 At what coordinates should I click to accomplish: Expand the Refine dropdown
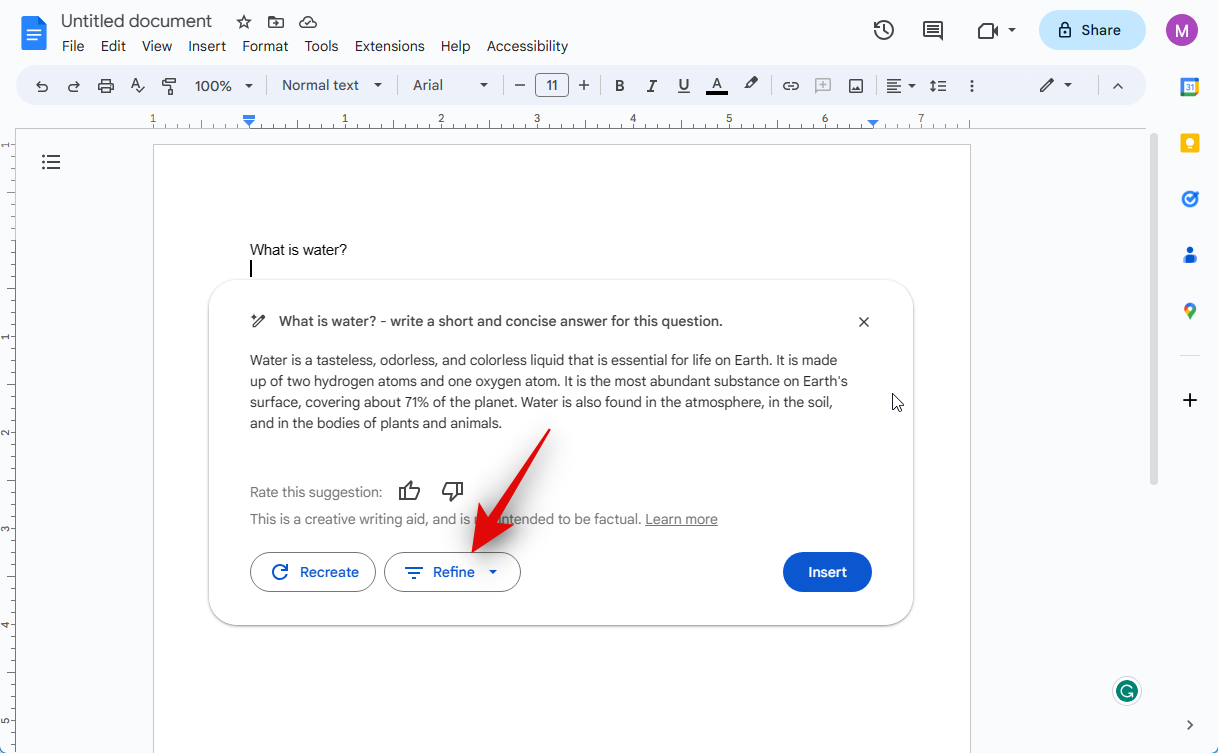452,572
